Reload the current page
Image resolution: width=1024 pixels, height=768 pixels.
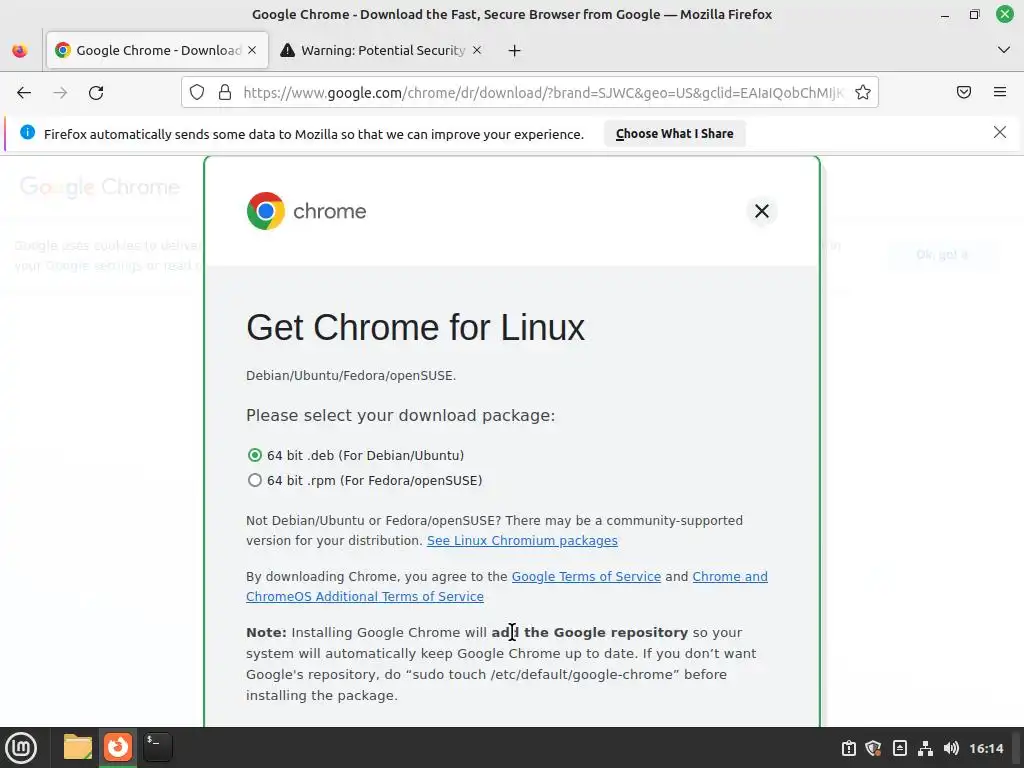96,93
